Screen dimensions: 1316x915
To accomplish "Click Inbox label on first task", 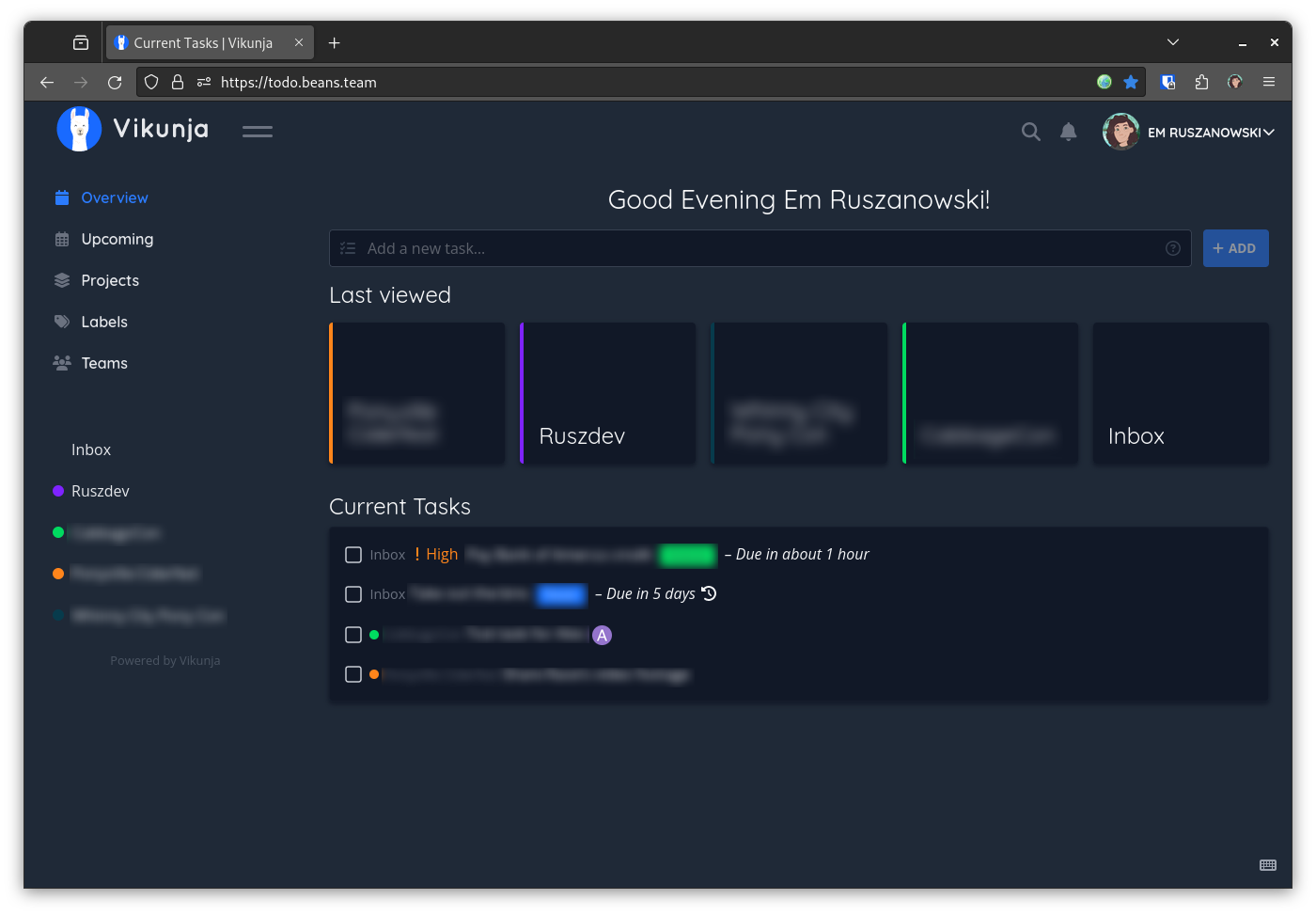I will pos(387,555).
